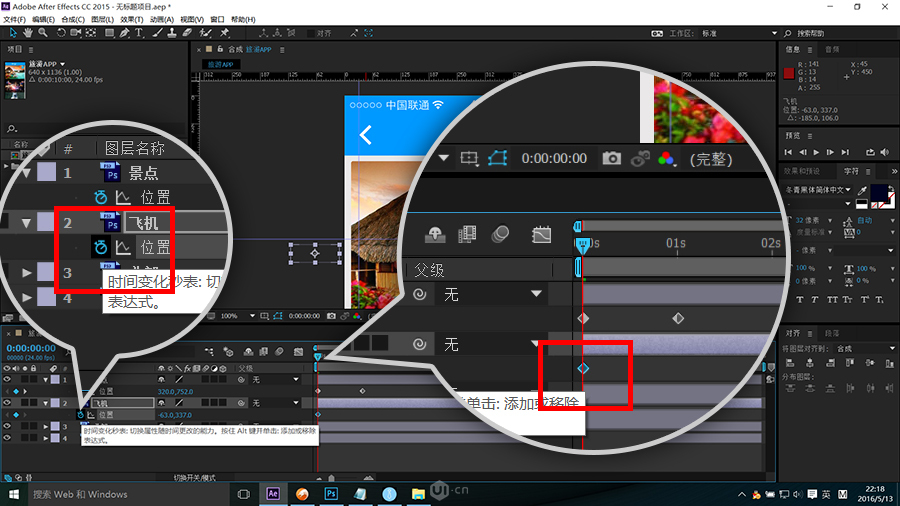This screenshot has height=506, width=900.
Task: Open the 动画(A) menu
Action: tap(161, 19)
